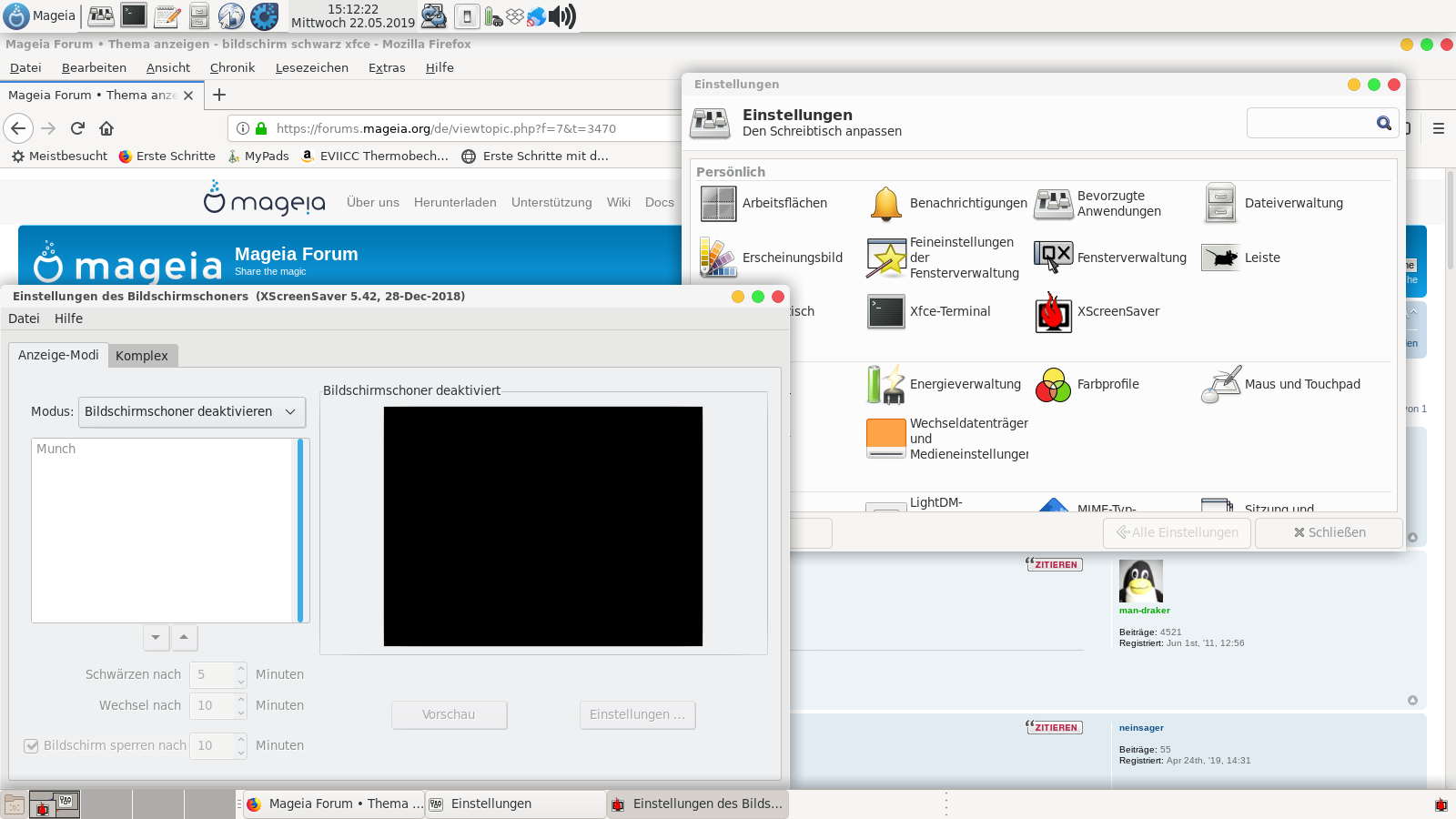1456x819 pixels.
Task: Open Dateiverwaltung settings
Action: tap(1272, 203)
